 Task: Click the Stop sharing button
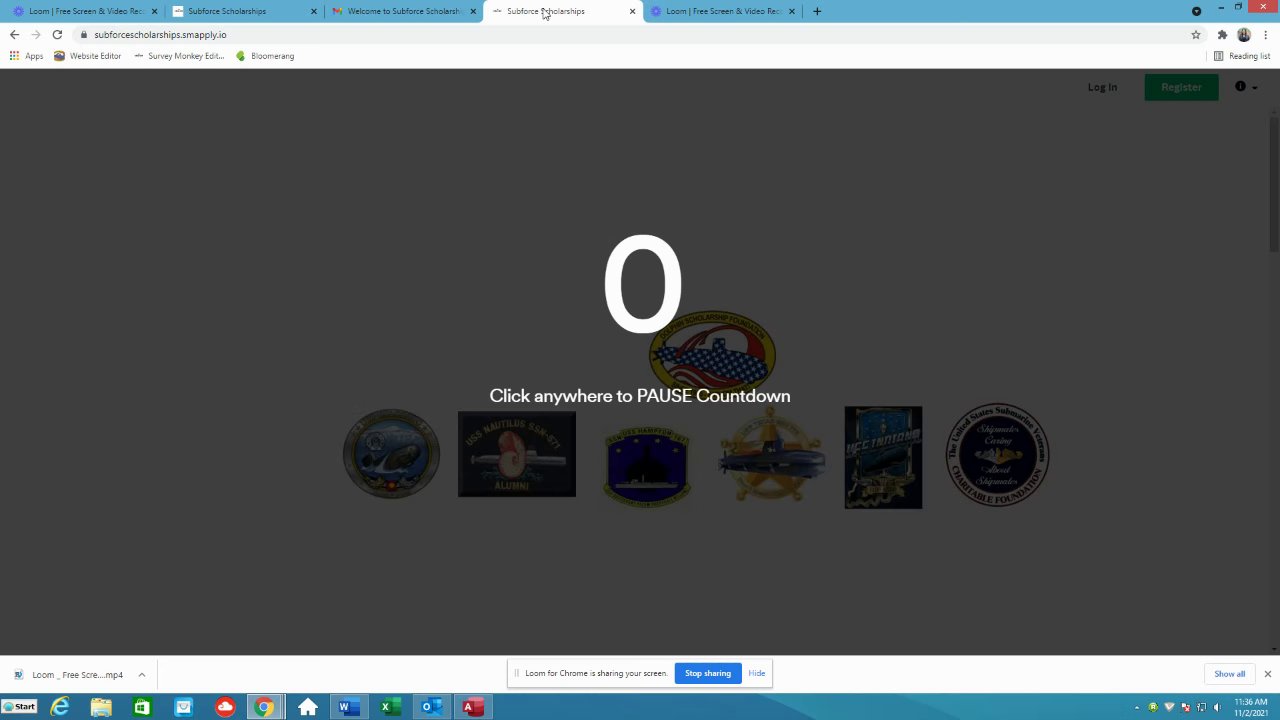point(708,673)
